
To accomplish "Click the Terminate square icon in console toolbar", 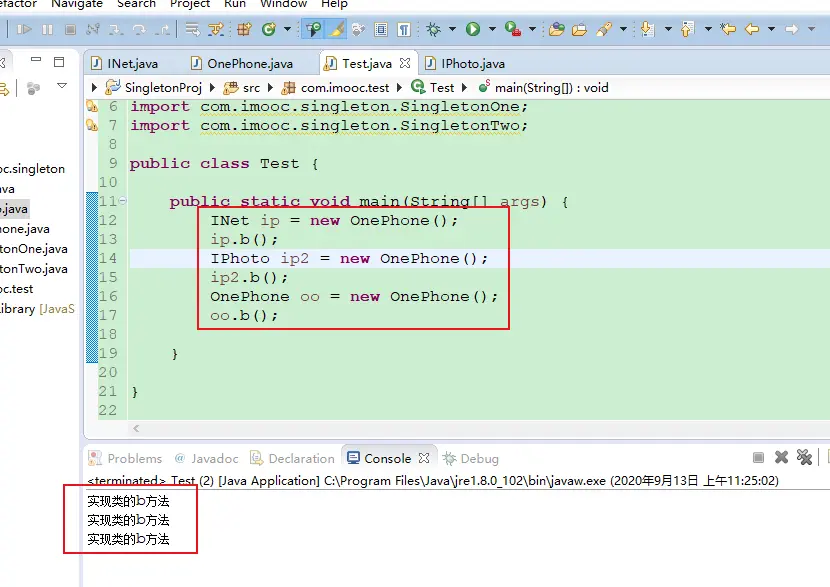I will (x=758, y=458).
